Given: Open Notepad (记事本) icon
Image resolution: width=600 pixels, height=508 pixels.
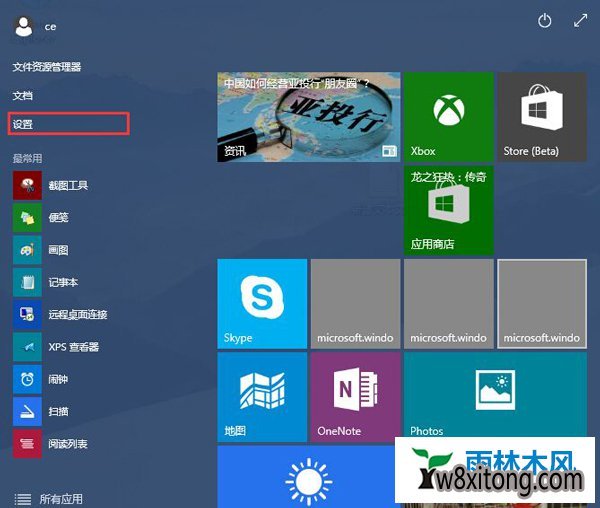Looking at the screenshot, I should pyautogui.click(x=27, y=282).
